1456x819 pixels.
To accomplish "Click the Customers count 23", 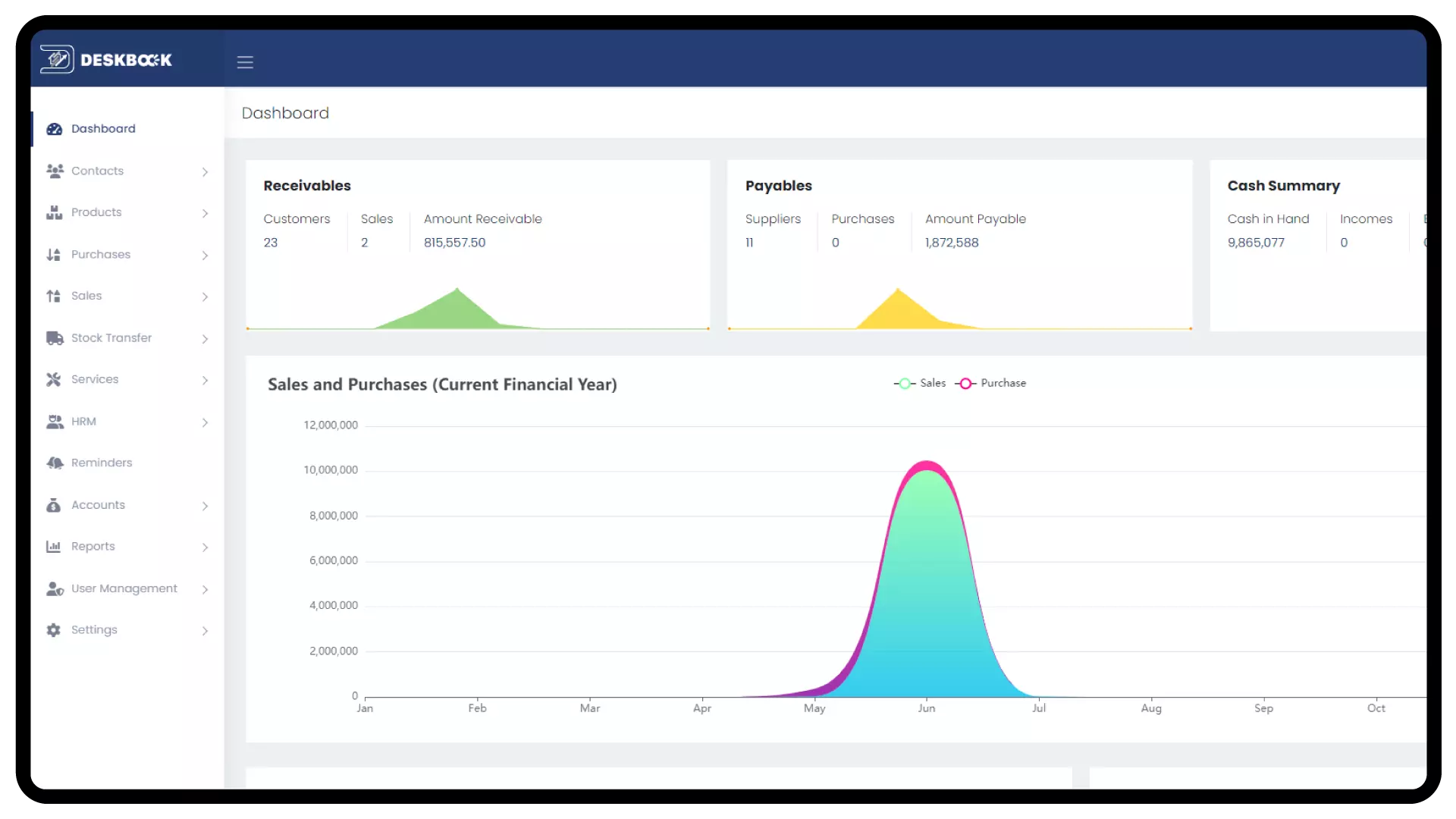I will click(x=270, y=243).
